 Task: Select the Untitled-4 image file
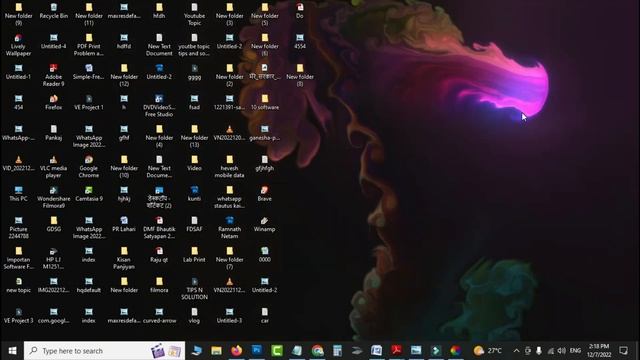point(53,42)
